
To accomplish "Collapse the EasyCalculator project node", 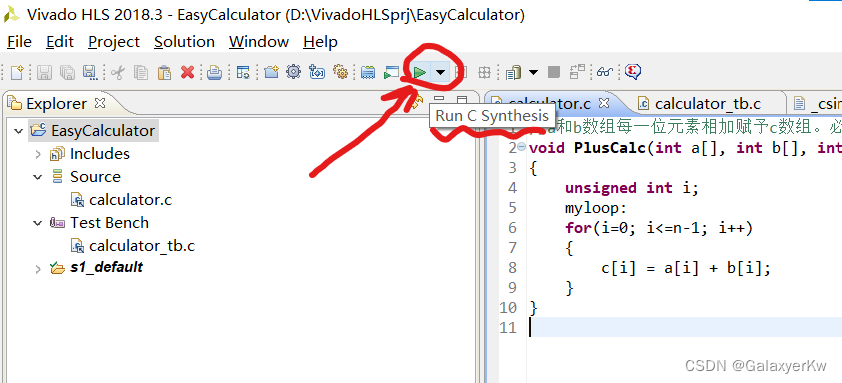I will [x=19, y=131].
